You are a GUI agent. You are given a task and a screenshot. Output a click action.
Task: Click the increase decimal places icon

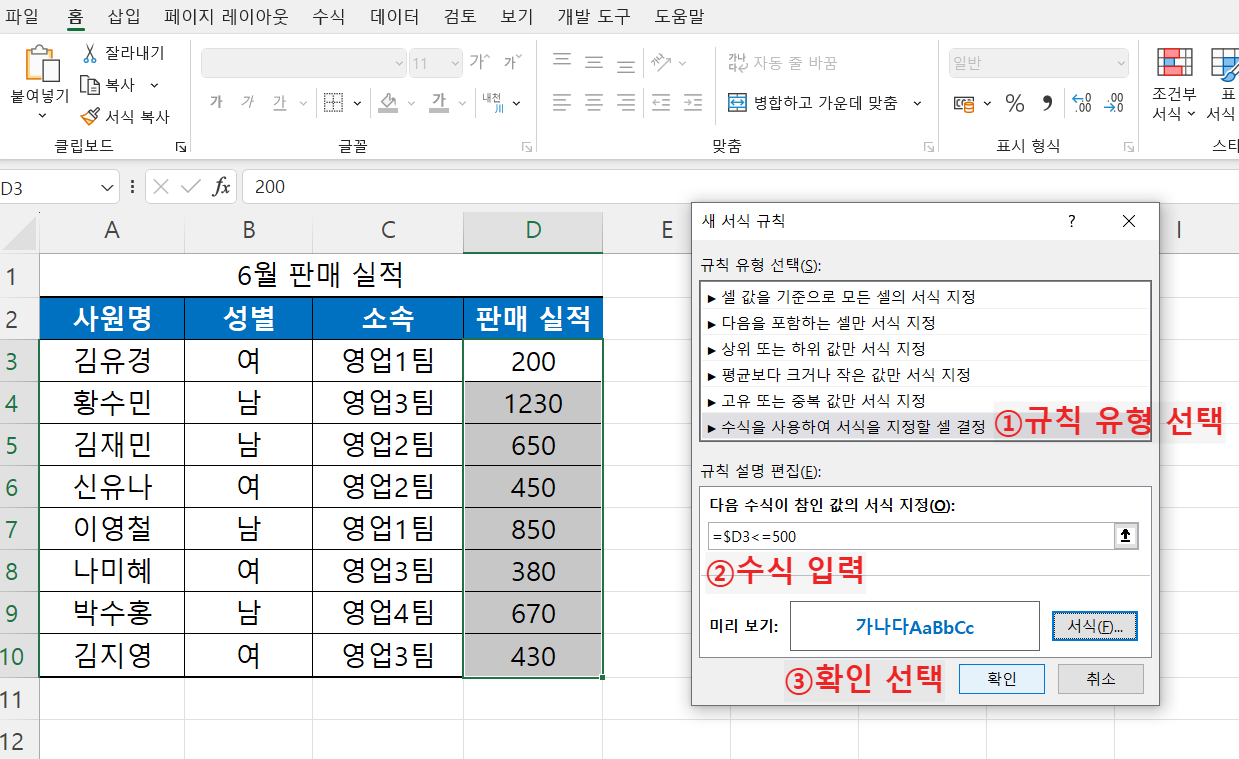click(x=1080, y=102)
